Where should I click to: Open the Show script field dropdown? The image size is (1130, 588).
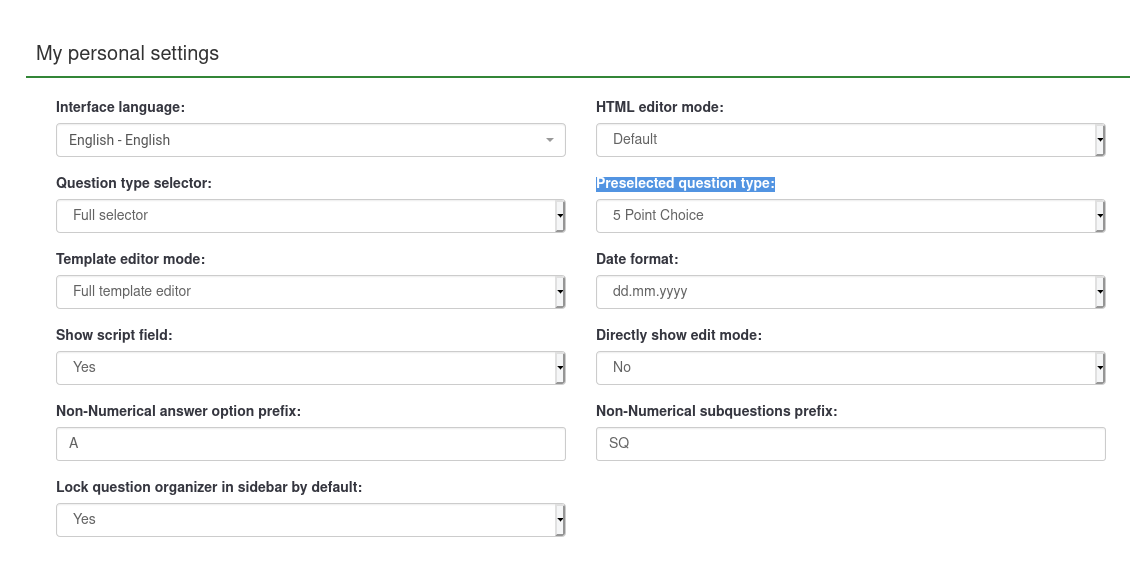[x=310, y=368]
